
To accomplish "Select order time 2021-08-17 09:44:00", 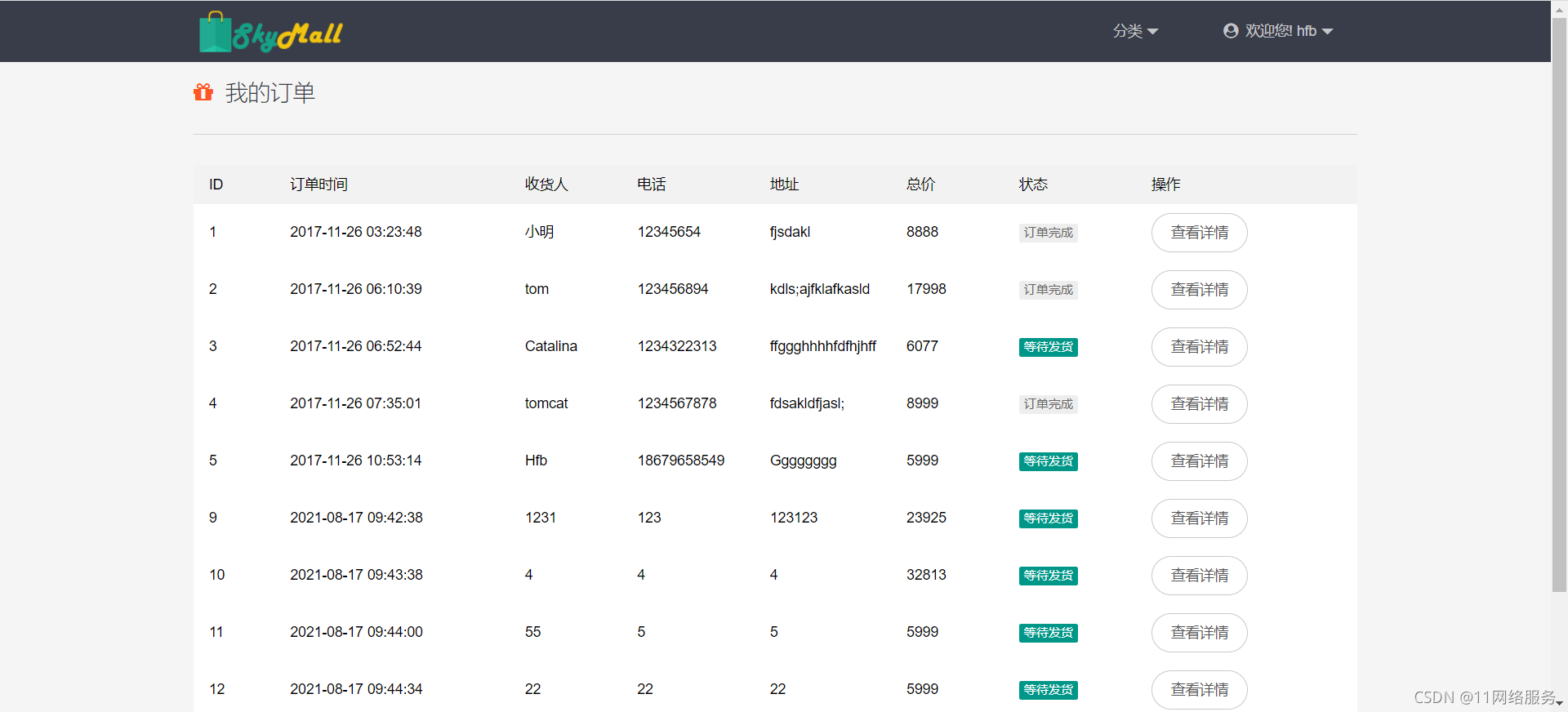I will pos(357,632).
